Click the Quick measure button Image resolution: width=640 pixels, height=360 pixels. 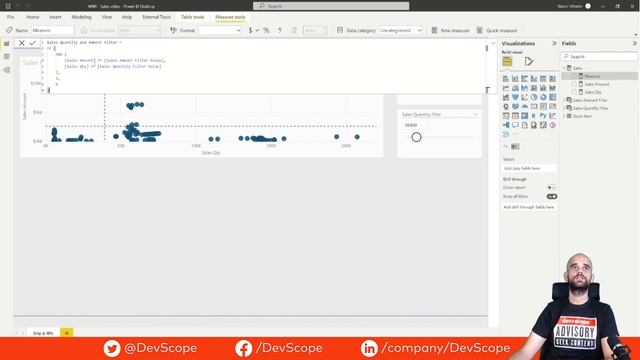pos(497,30)
